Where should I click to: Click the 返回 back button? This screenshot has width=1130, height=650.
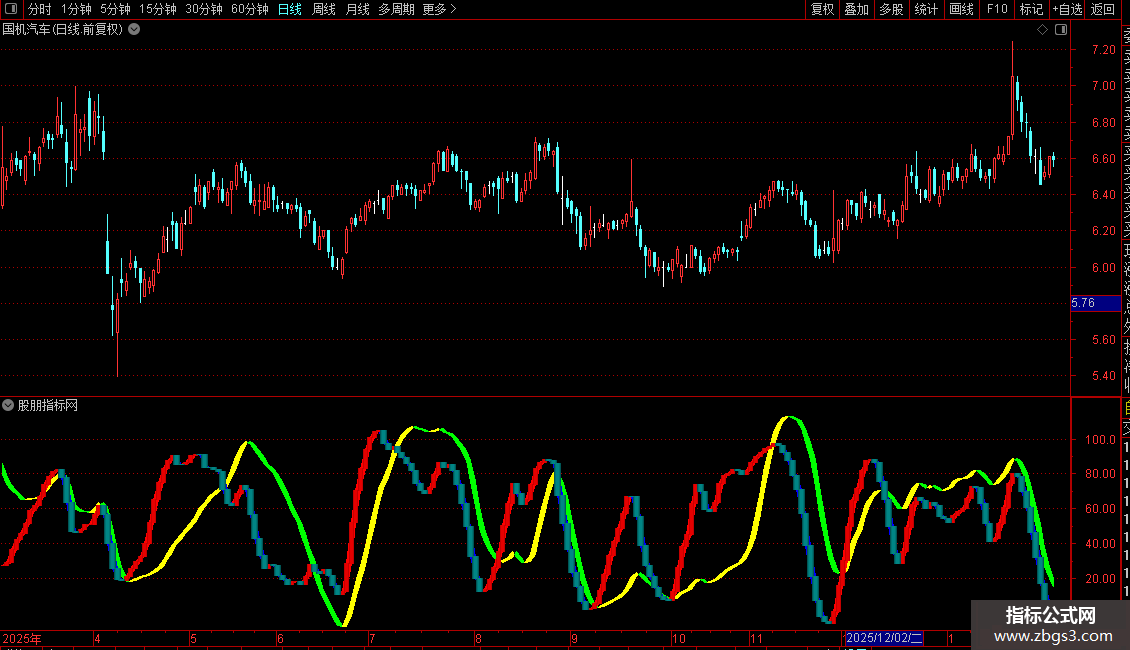(1103, 9)
